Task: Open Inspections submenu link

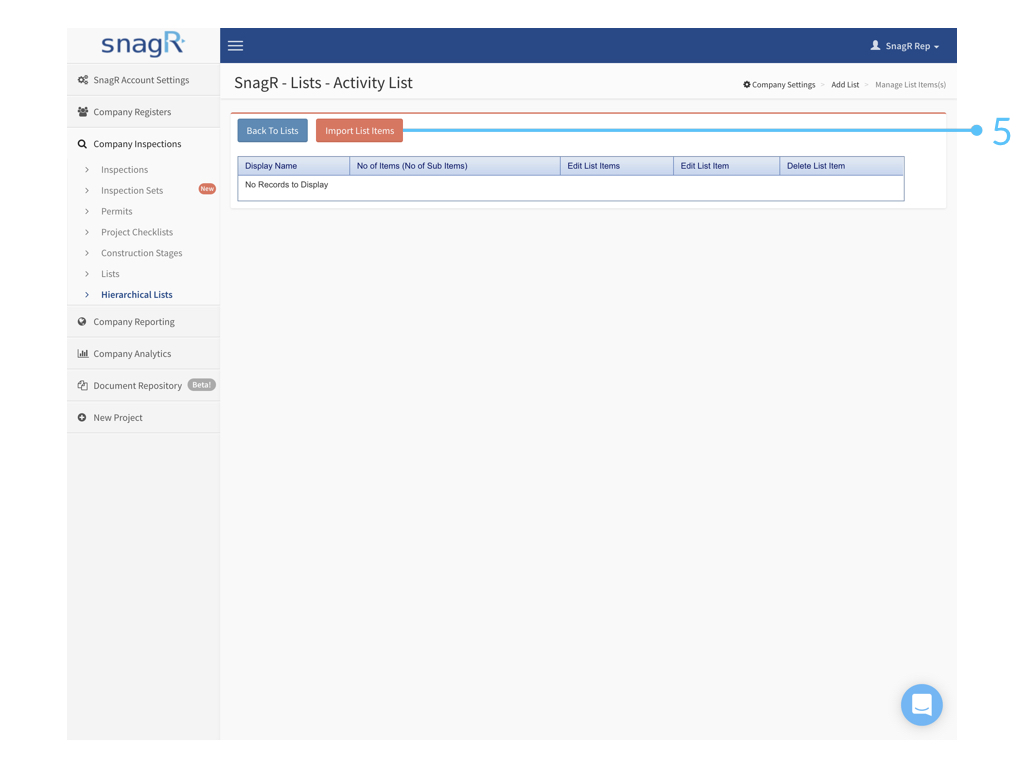Action: (x=124, y=169)
